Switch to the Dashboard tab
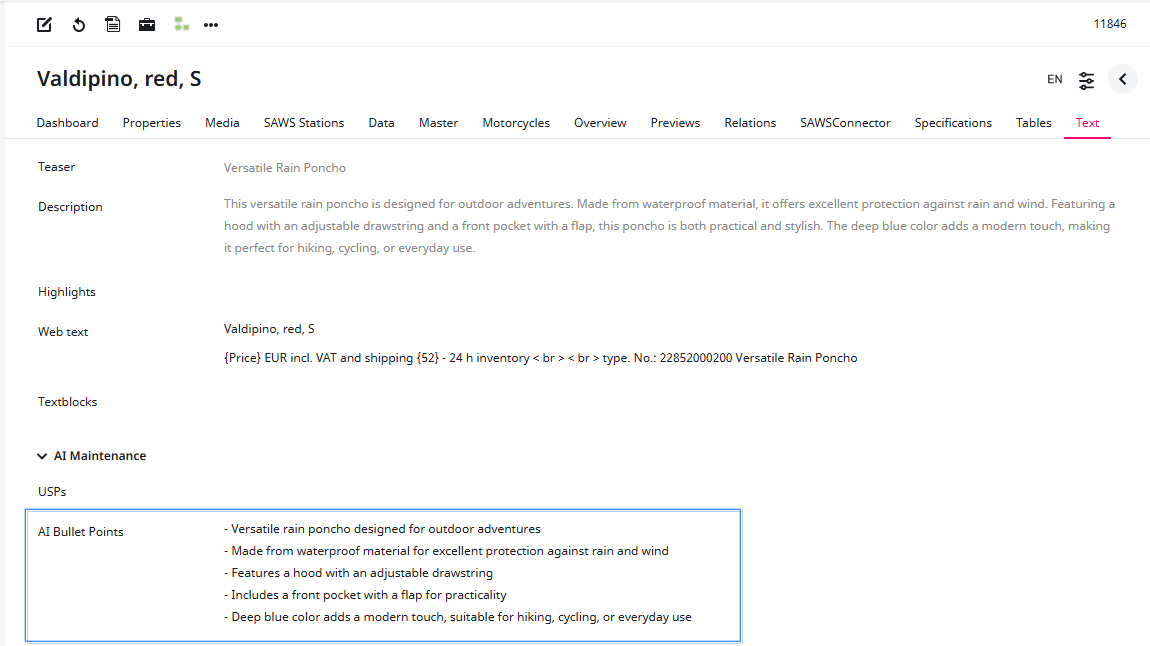This screenshot has height=646, width=1150. tap(67, 123)
